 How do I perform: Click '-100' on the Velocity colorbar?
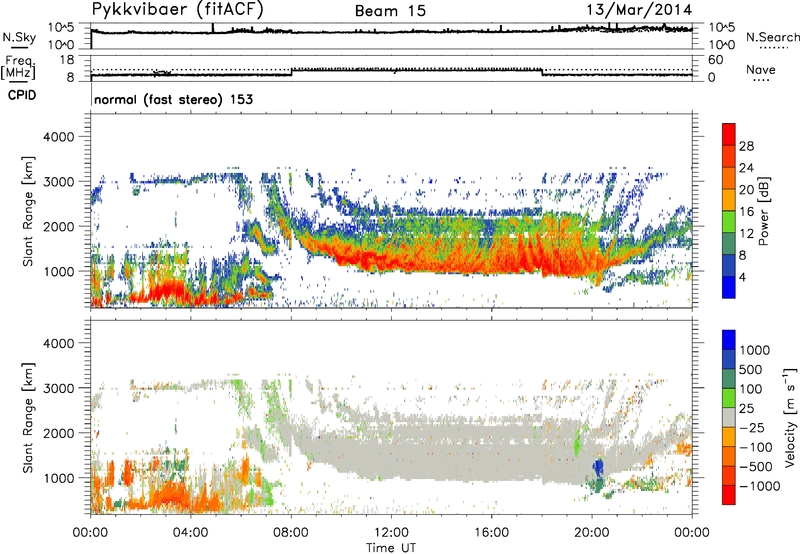pos(755,447)
